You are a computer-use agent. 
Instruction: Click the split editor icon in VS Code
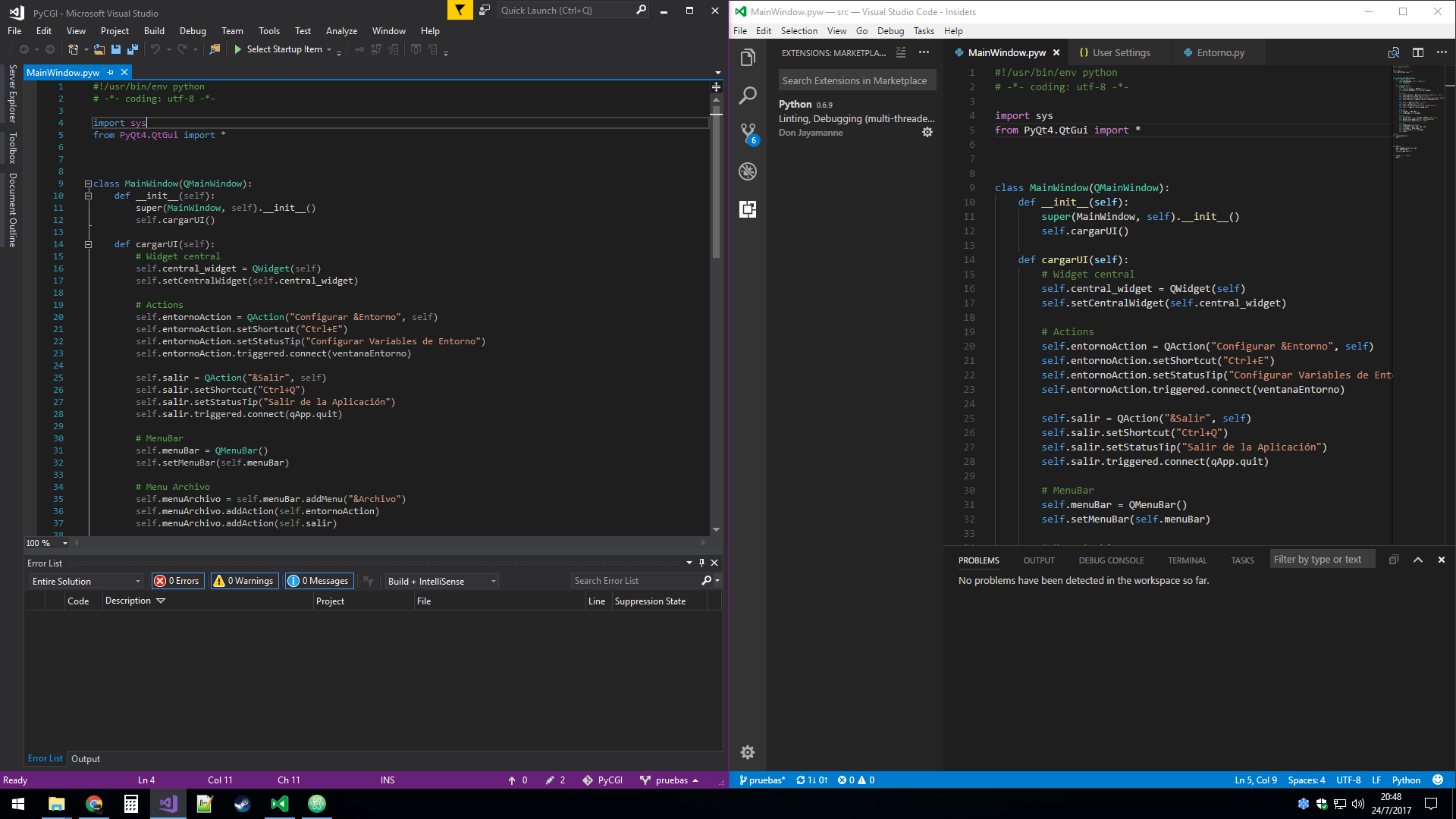pyautogui.click(x=1417, y=52)
